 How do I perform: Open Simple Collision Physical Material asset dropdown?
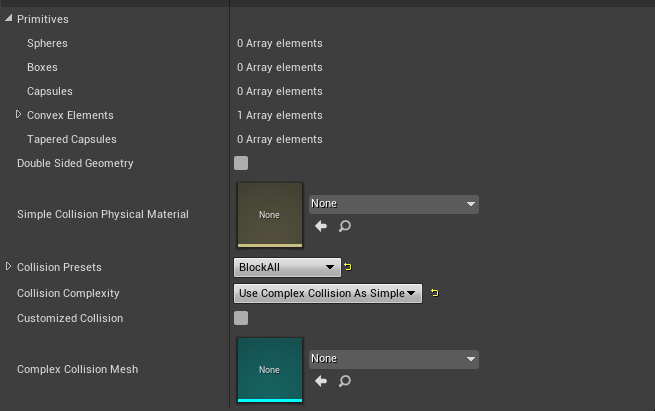point(394,204)
